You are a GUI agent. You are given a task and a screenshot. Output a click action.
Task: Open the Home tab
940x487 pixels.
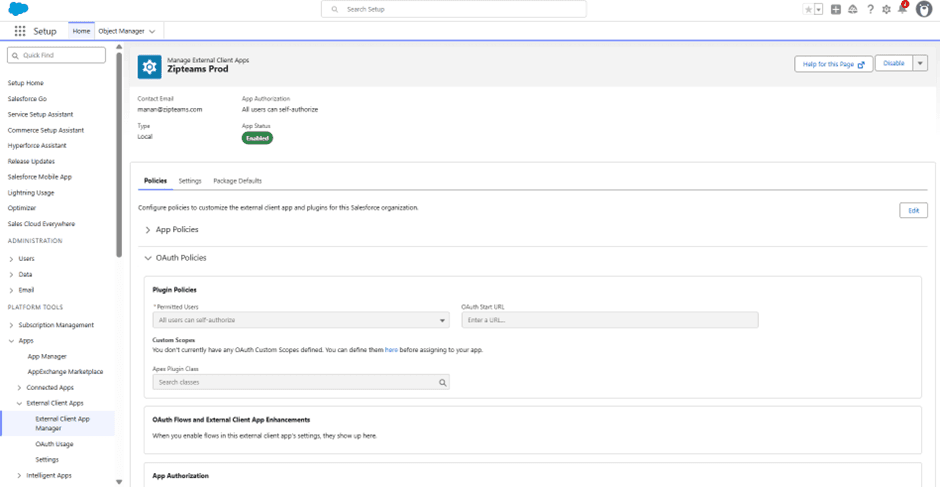82,31
